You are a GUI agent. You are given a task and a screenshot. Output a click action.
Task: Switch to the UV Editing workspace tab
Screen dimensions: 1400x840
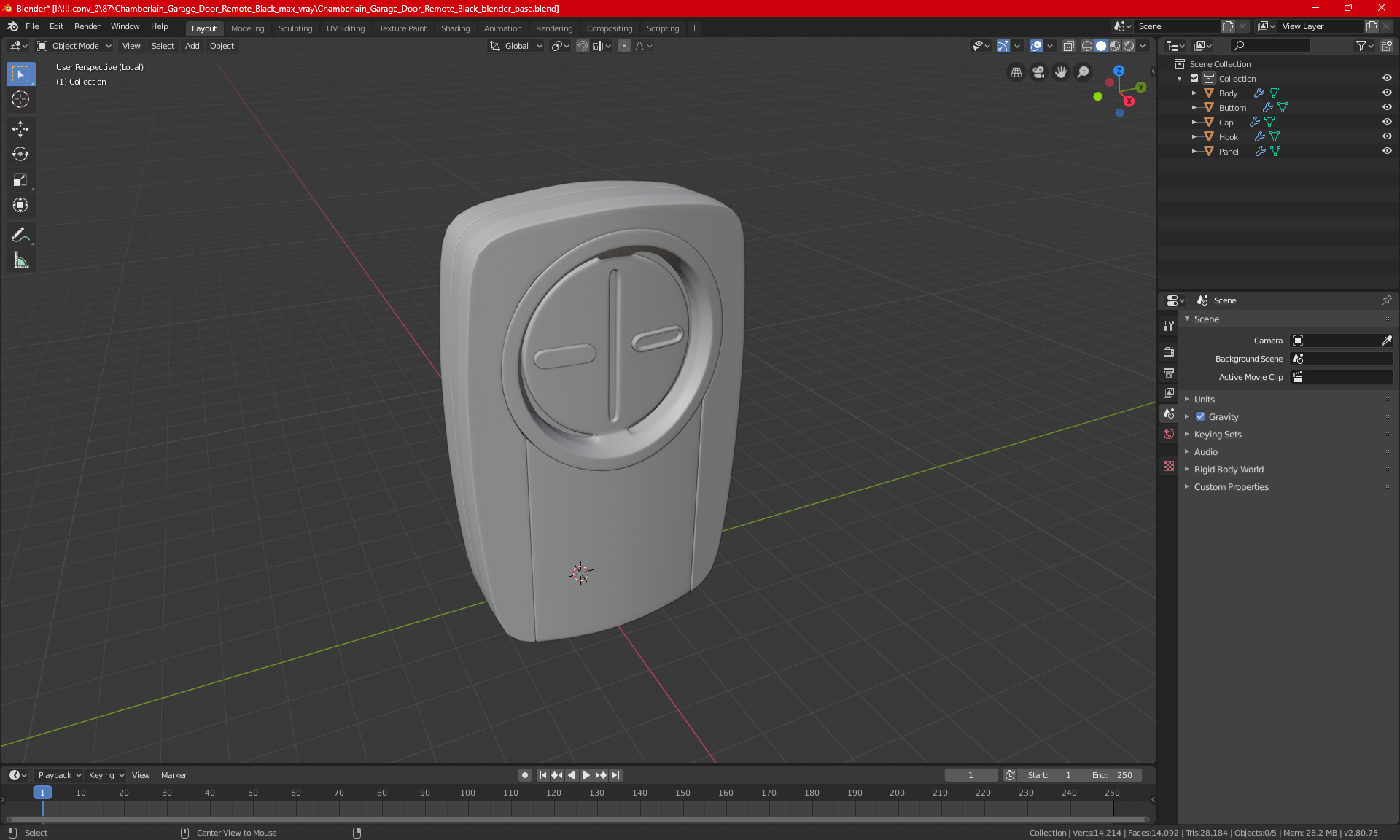point(346,28)
